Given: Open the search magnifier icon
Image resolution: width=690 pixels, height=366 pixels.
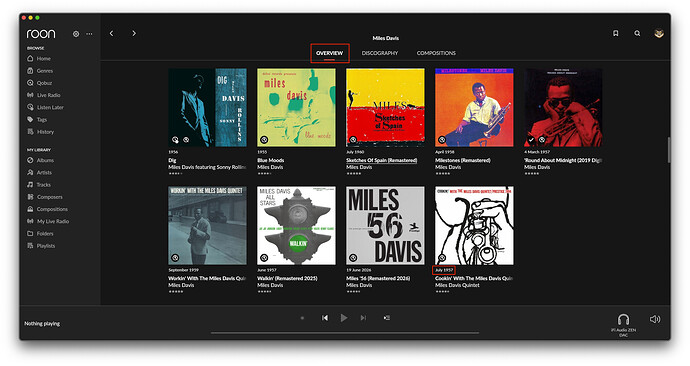Looking at the screenshot, I should tap(637, 33).
